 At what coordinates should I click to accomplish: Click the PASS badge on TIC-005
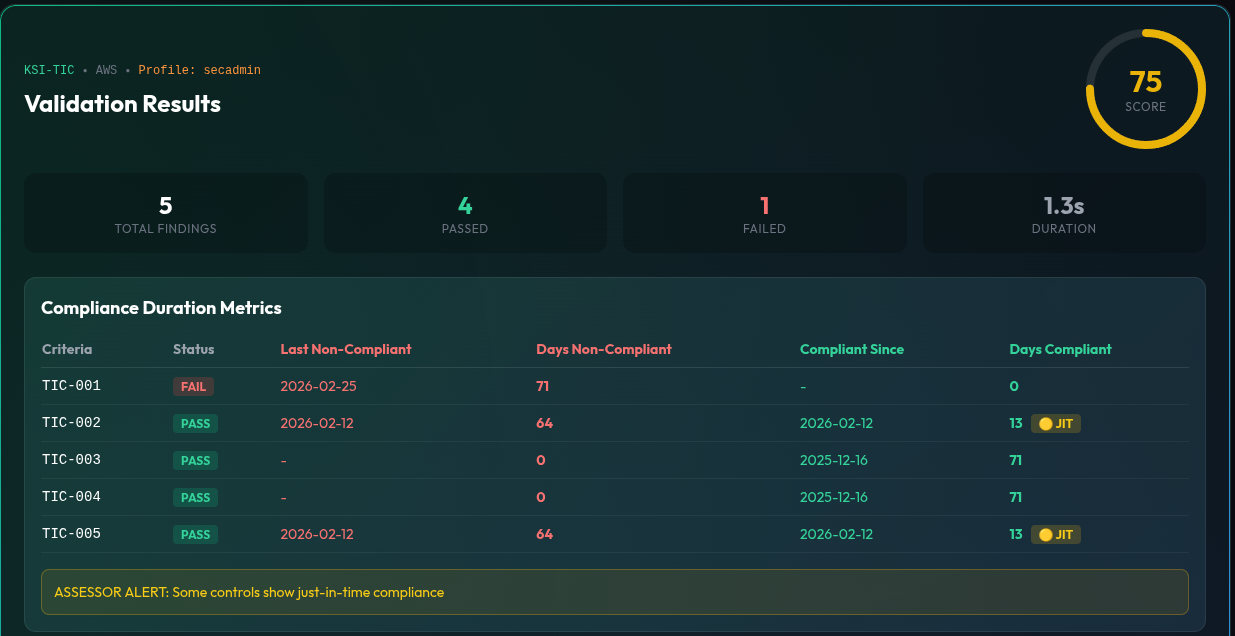pyautogui.click(x=195, y=534)
